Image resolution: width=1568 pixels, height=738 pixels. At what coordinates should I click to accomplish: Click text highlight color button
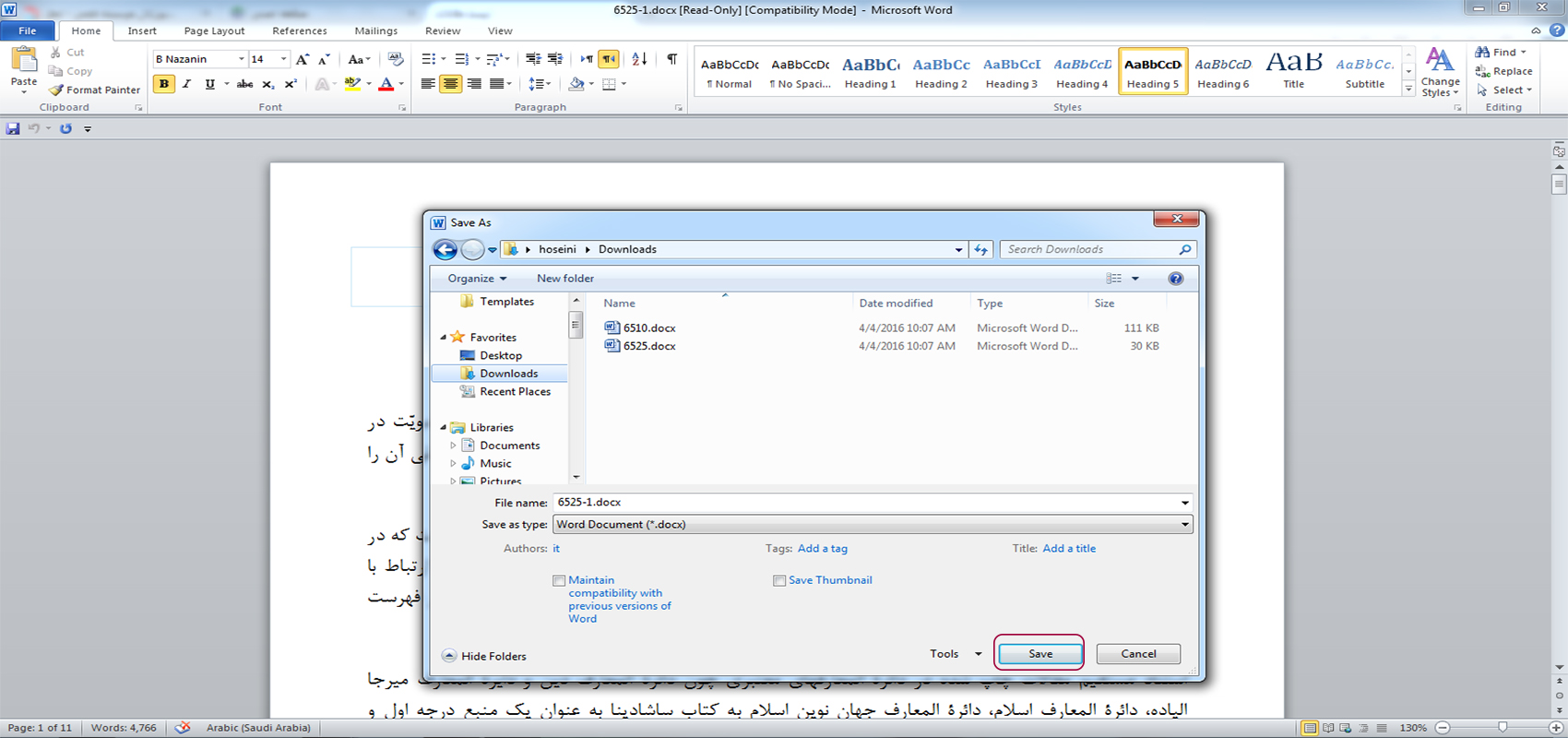352,84
